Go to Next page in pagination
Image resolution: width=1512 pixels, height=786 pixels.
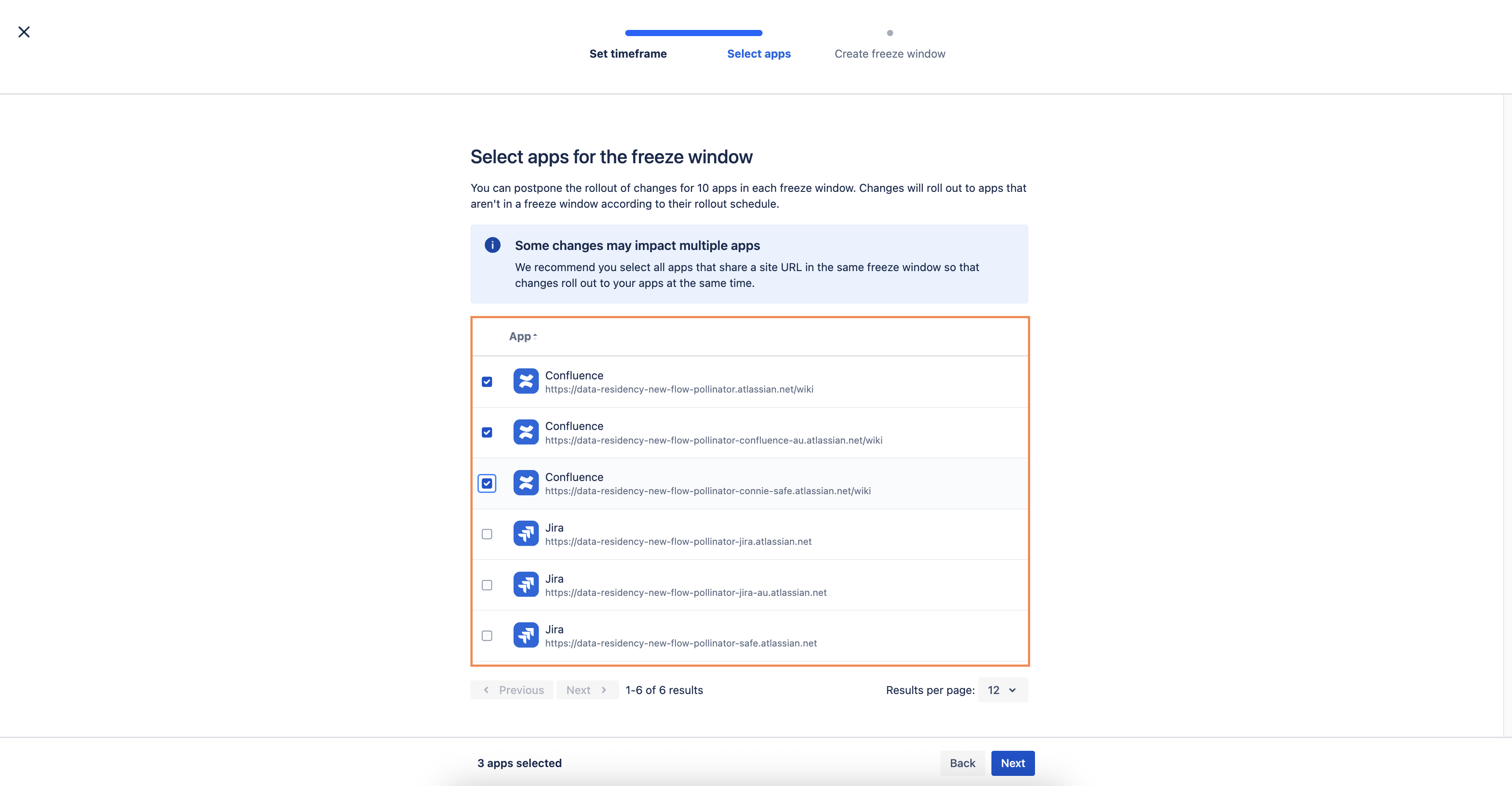pos(587,690)
